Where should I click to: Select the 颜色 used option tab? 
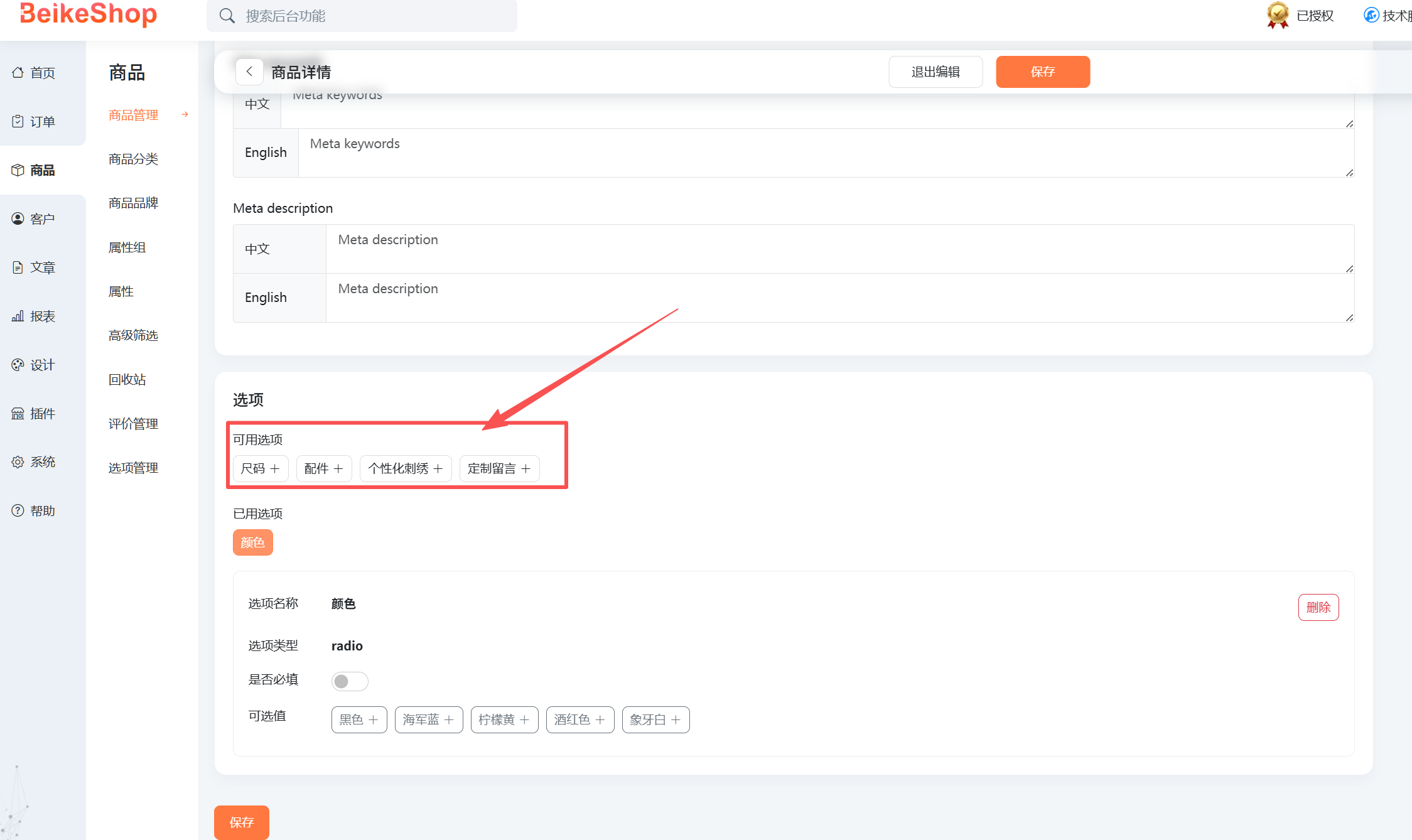252,542
